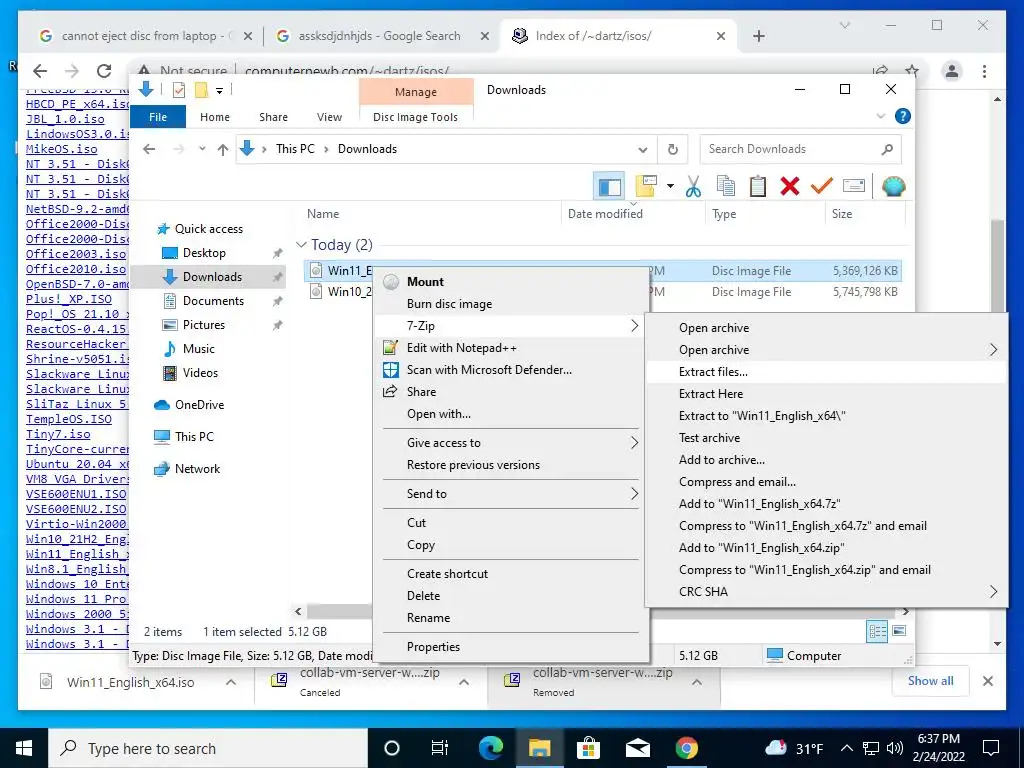The image size is (1024, 768).
Task: Select This PC in the navigation pane
Action: point(194,437)
